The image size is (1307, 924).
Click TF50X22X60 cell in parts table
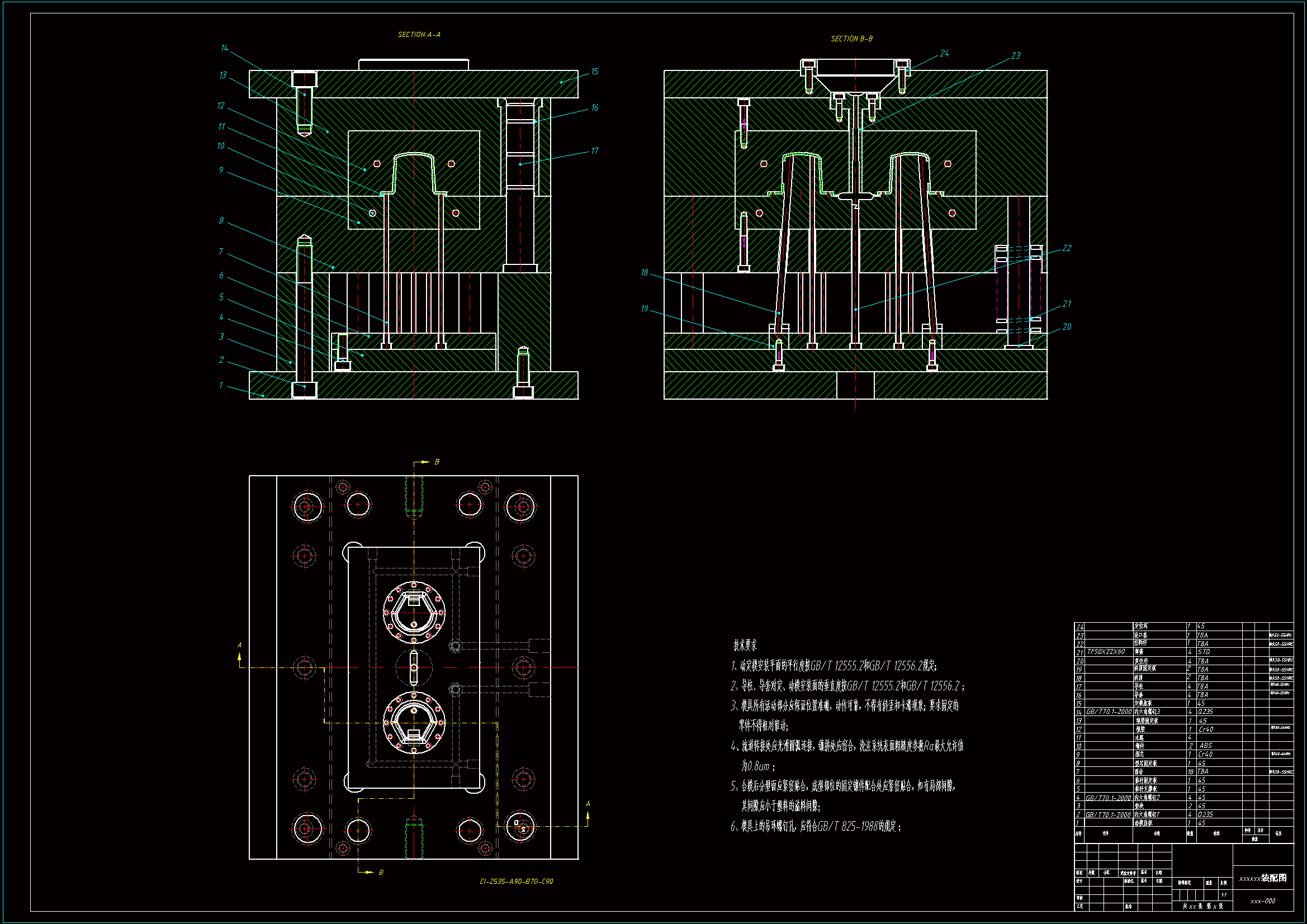[x=1106, y=652]
